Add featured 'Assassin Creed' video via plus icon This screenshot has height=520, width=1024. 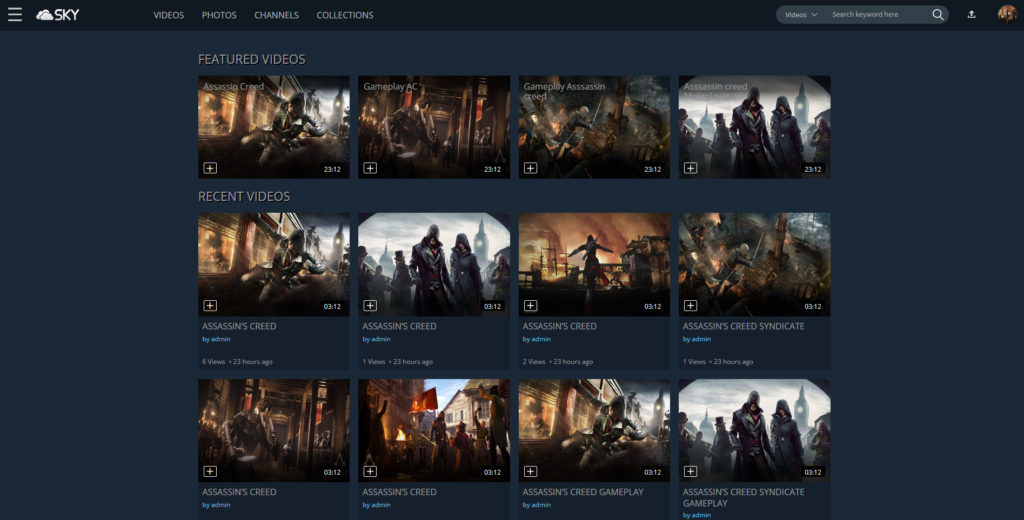pos(210,169)
